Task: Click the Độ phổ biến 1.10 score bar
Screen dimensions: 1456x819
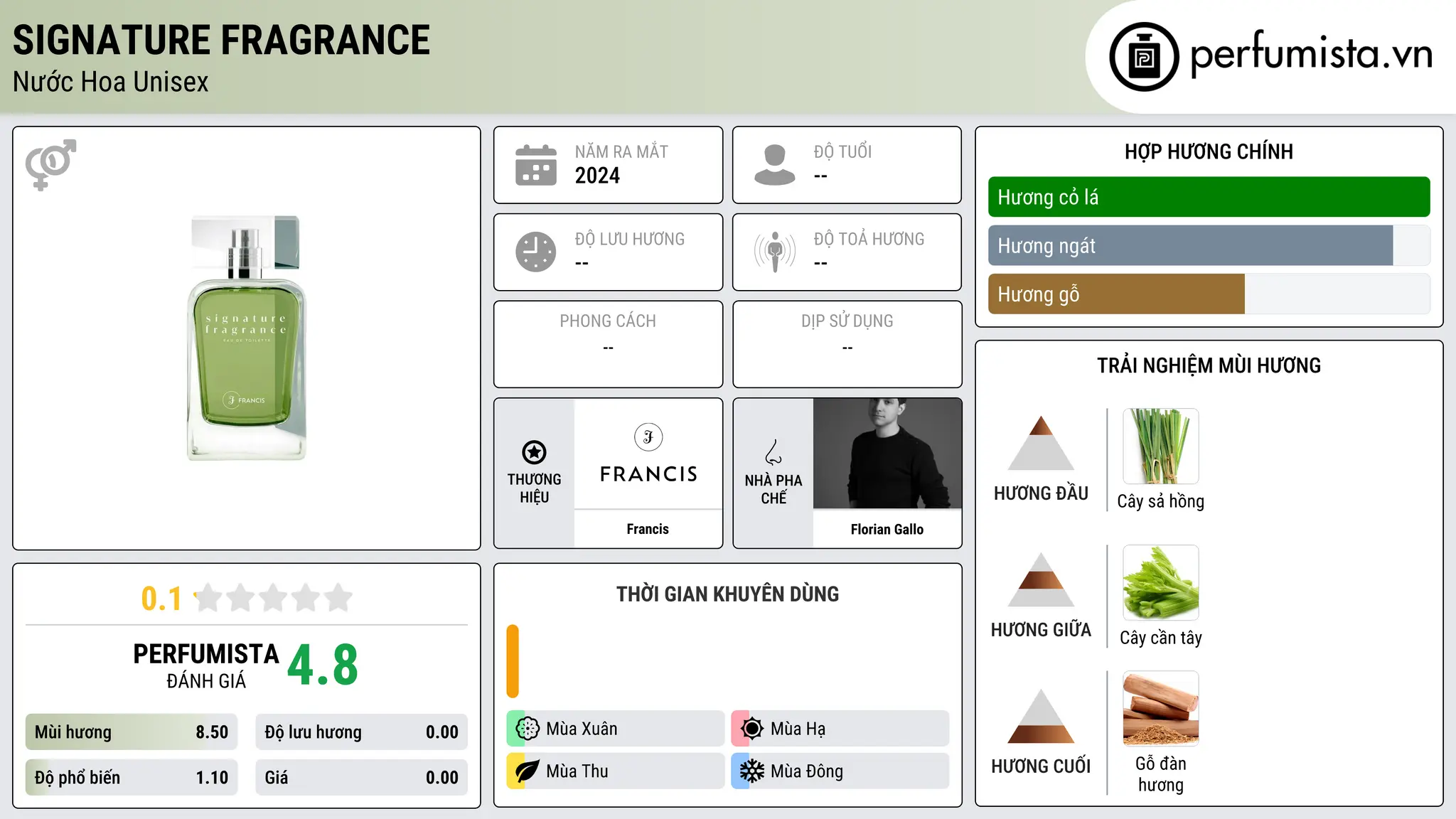Action: tap(132, 778)
